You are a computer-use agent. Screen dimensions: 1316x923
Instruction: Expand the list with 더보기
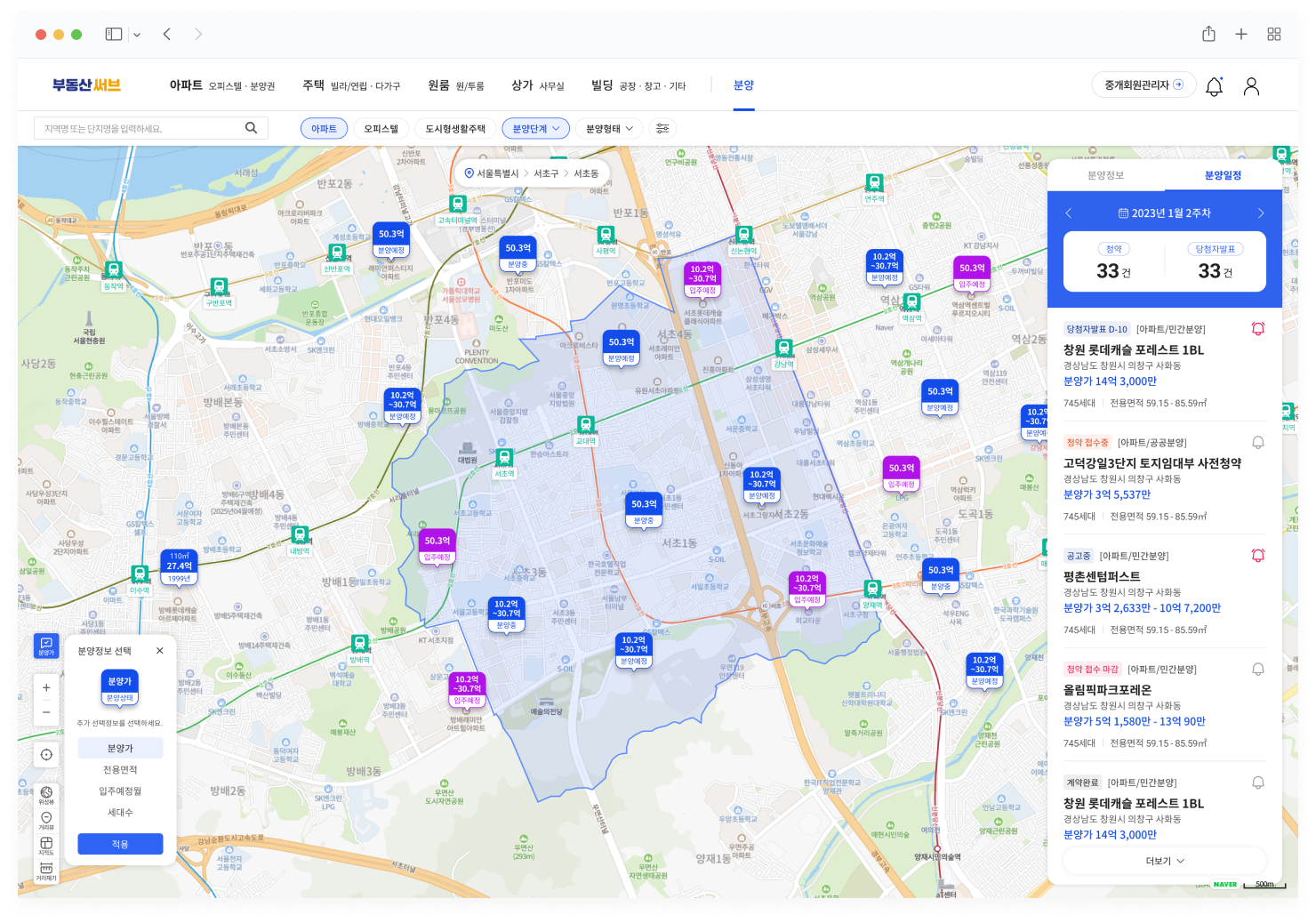point(1165,861)
